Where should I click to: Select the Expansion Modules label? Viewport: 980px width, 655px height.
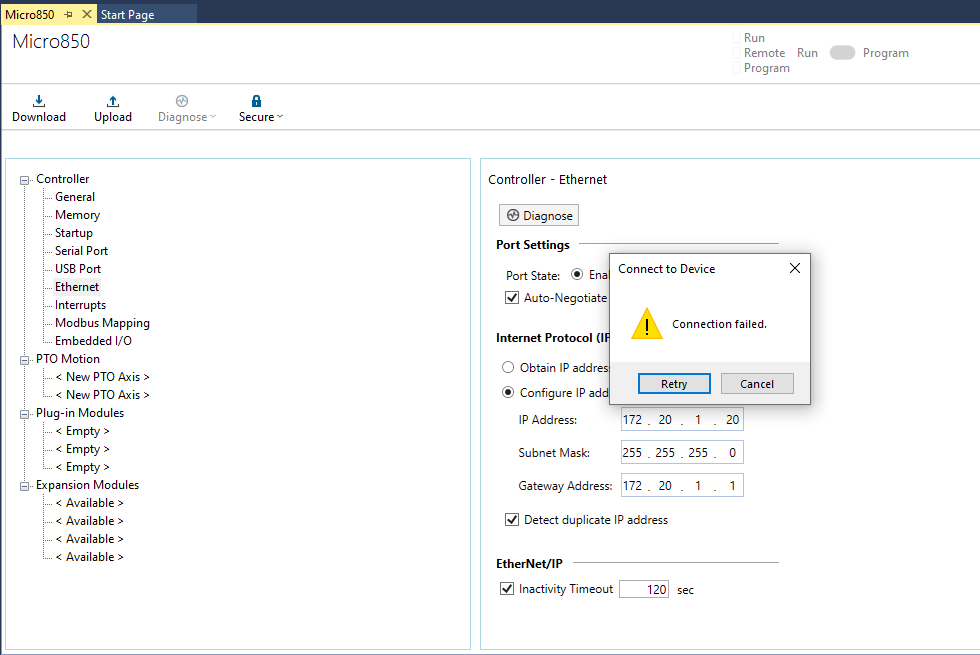tap(88, 485)
